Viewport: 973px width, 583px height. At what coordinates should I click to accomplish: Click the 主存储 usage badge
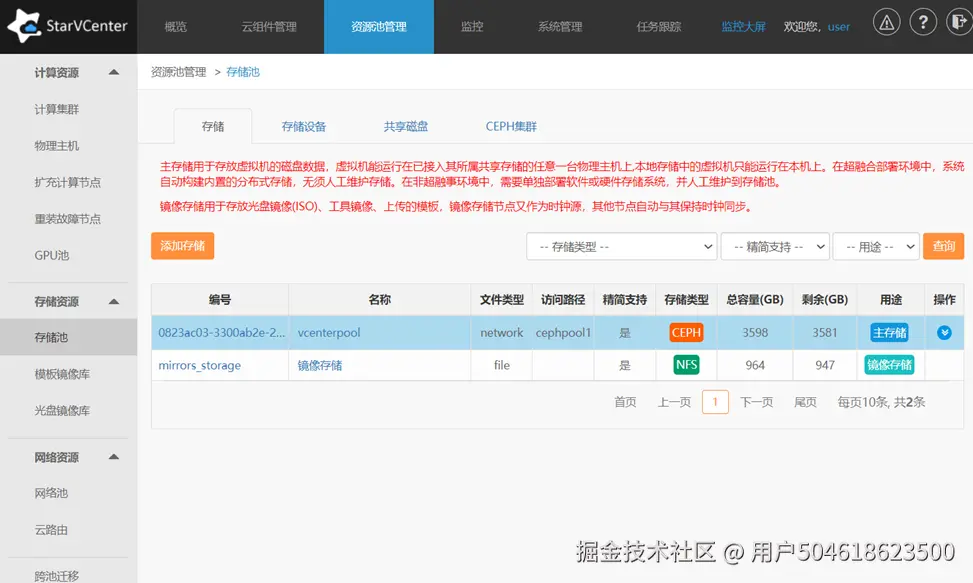890,332
